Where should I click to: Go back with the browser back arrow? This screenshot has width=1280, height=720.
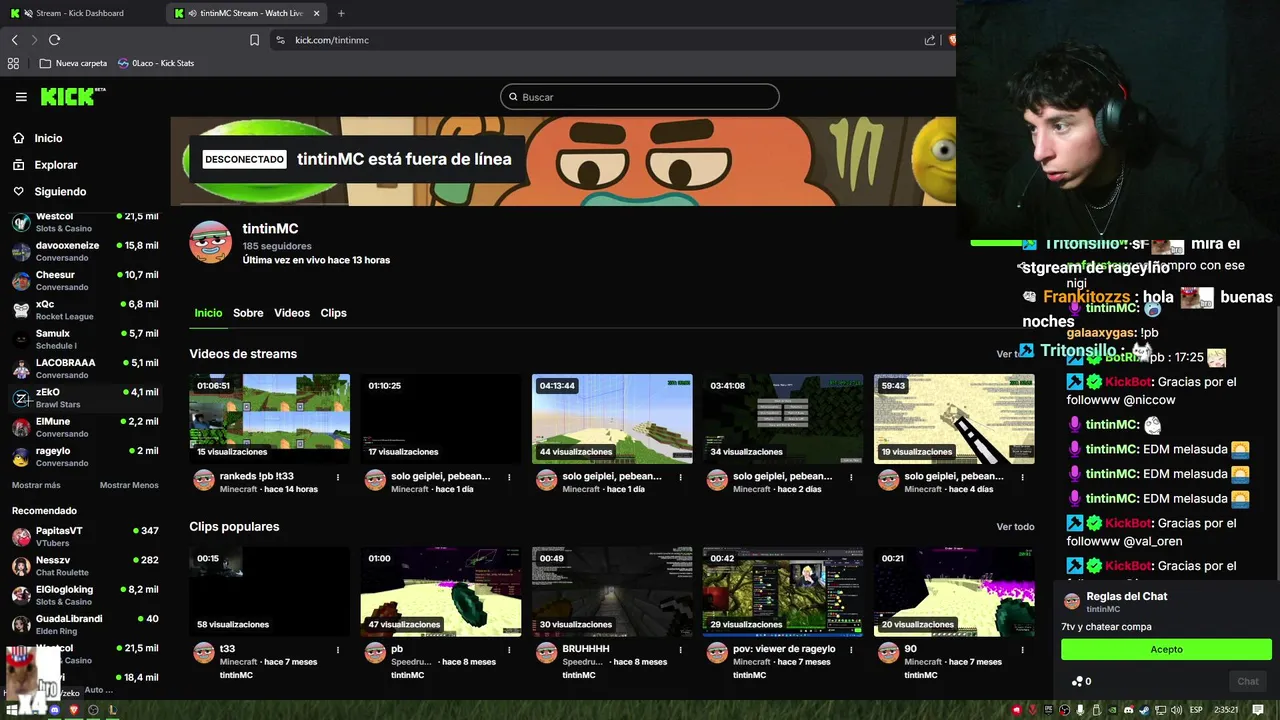(x=14, y=40)
